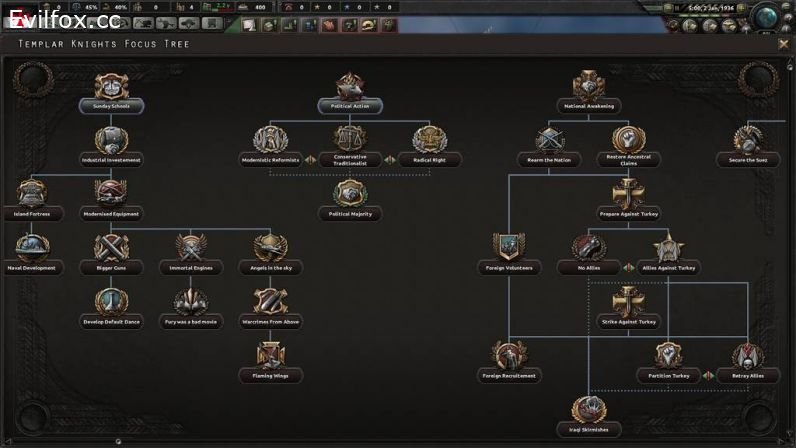Pick the Radical Right exclusive focus
The height and width of the screenshot is (448, 796).
[429, 141]
